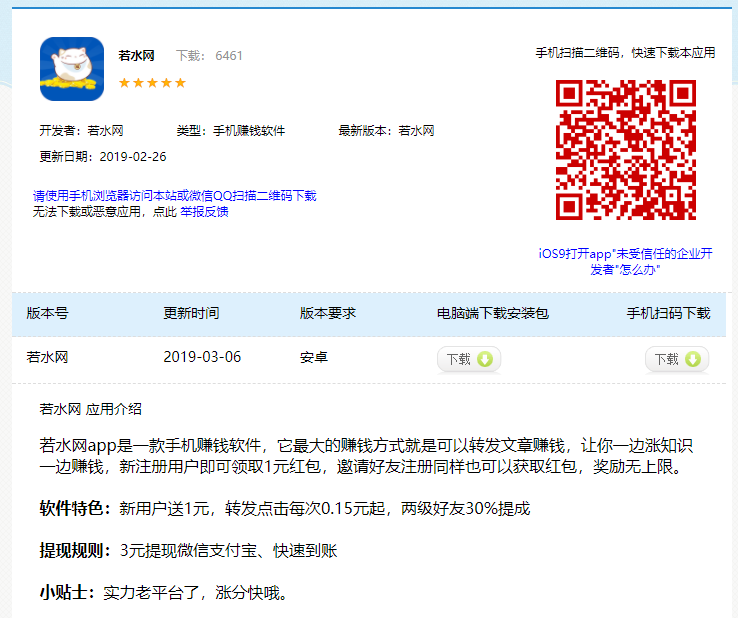Viewport: 738px width, 618px height.
Task: Click the 若水网 应用介绍 heading
Action: pos(90,409)
